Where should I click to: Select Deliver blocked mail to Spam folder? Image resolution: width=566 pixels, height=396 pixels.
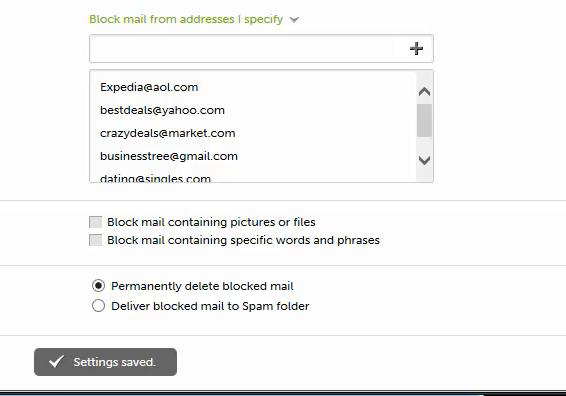pyautogui.click(x=98, y=306)
